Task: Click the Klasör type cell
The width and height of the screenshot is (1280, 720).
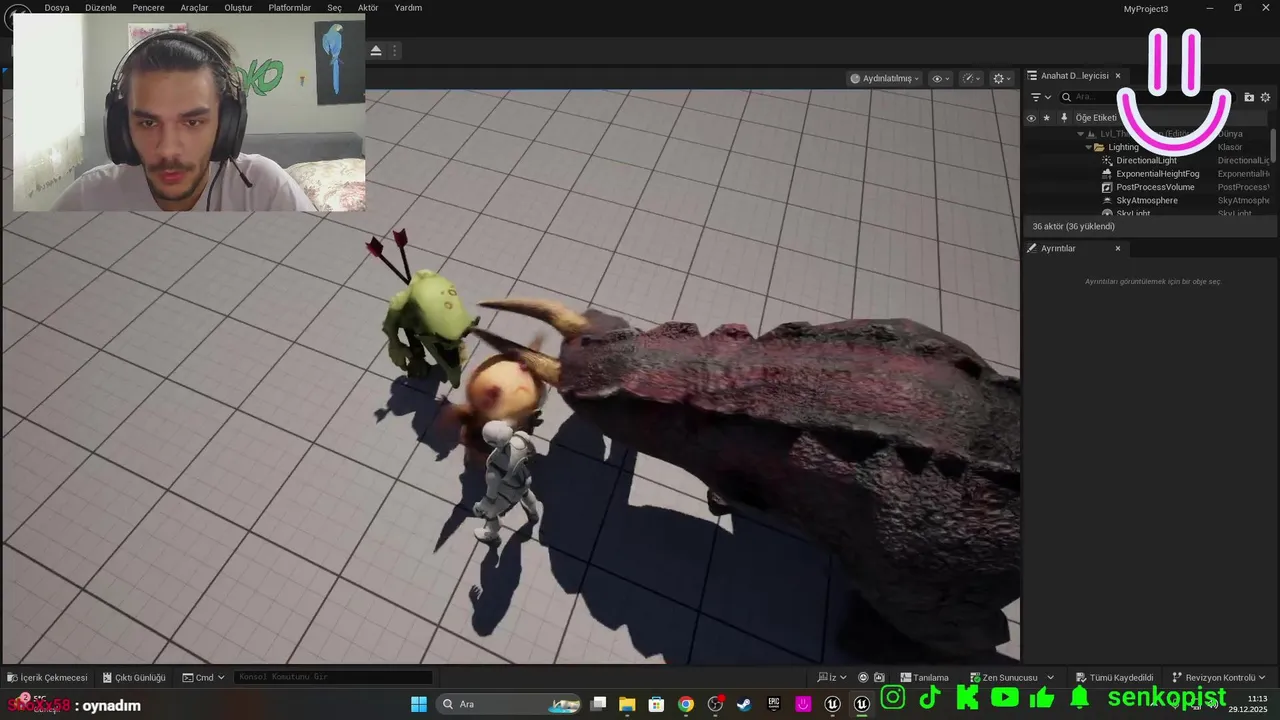Action: tap(1230, 147)
